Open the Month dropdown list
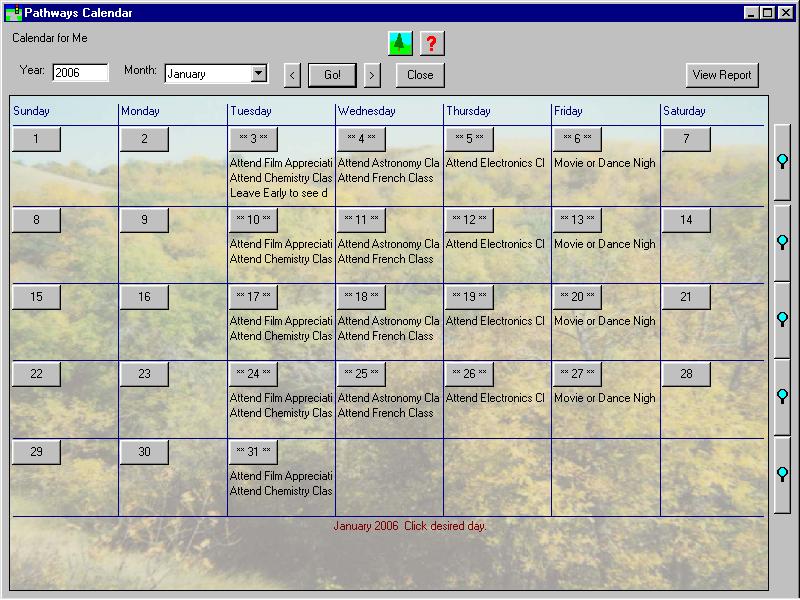This screenshot has width=800, height=600. point(259,73)
